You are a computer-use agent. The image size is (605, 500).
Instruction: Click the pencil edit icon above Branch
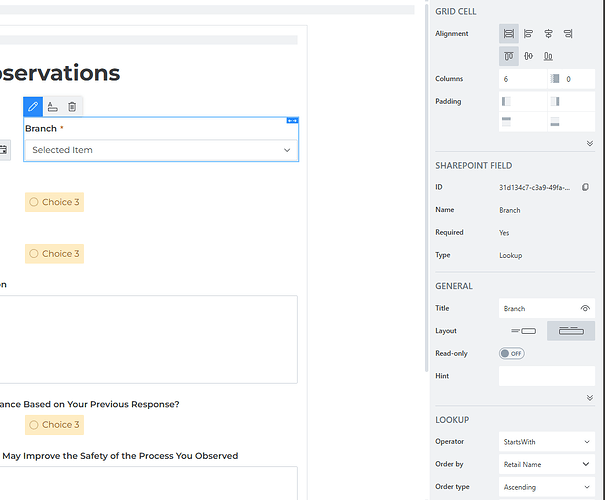(34, 106)
